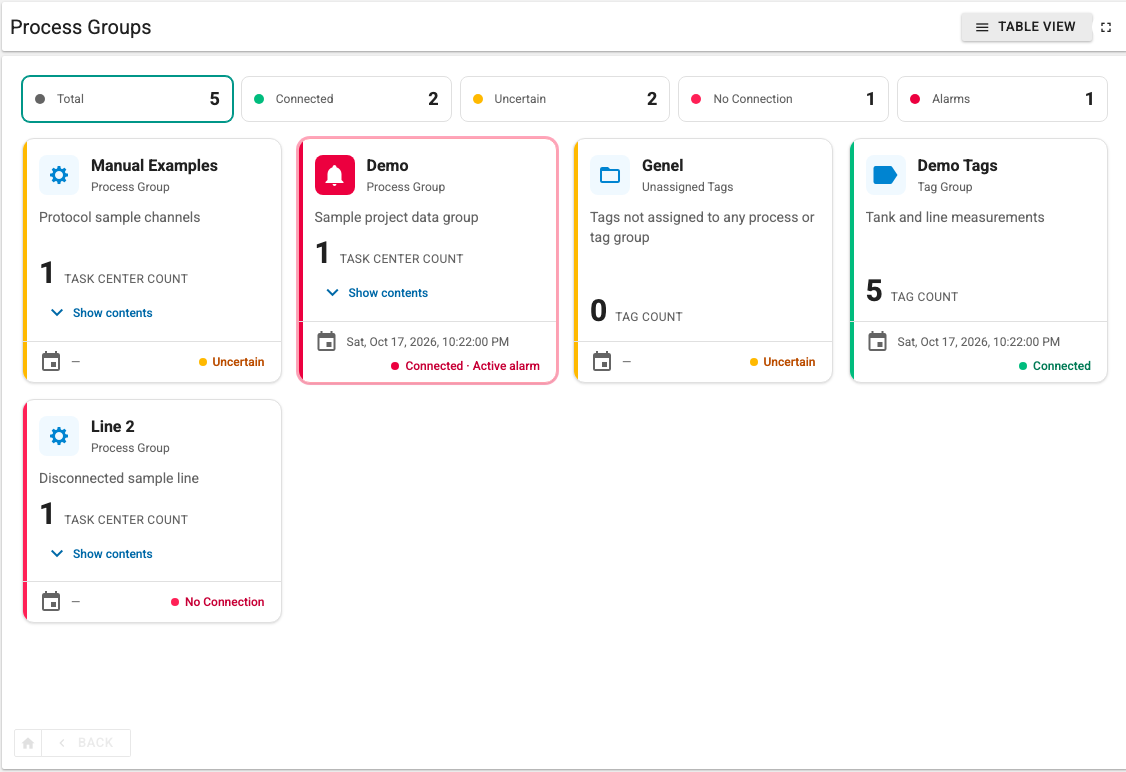Click the home icon next to Back

coord(28,743)
